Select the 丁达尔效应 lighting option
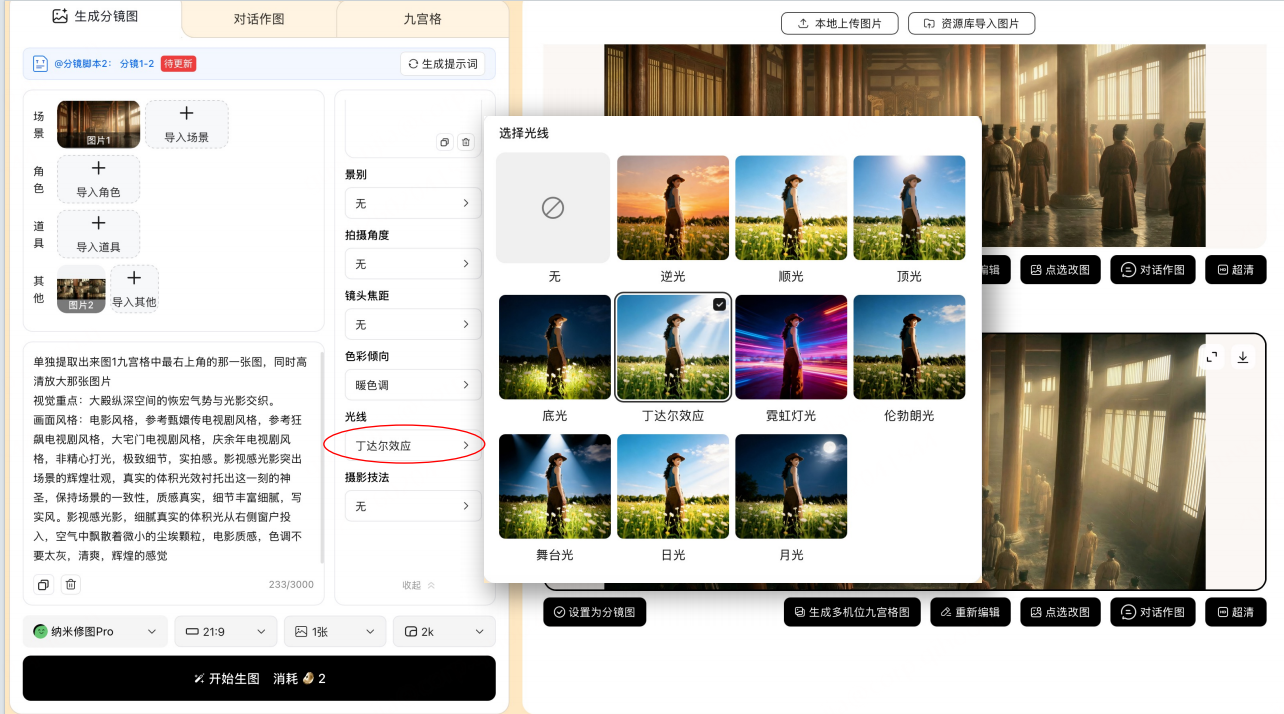This screenshot has width=1284, height=714. [x=673, y=346]
